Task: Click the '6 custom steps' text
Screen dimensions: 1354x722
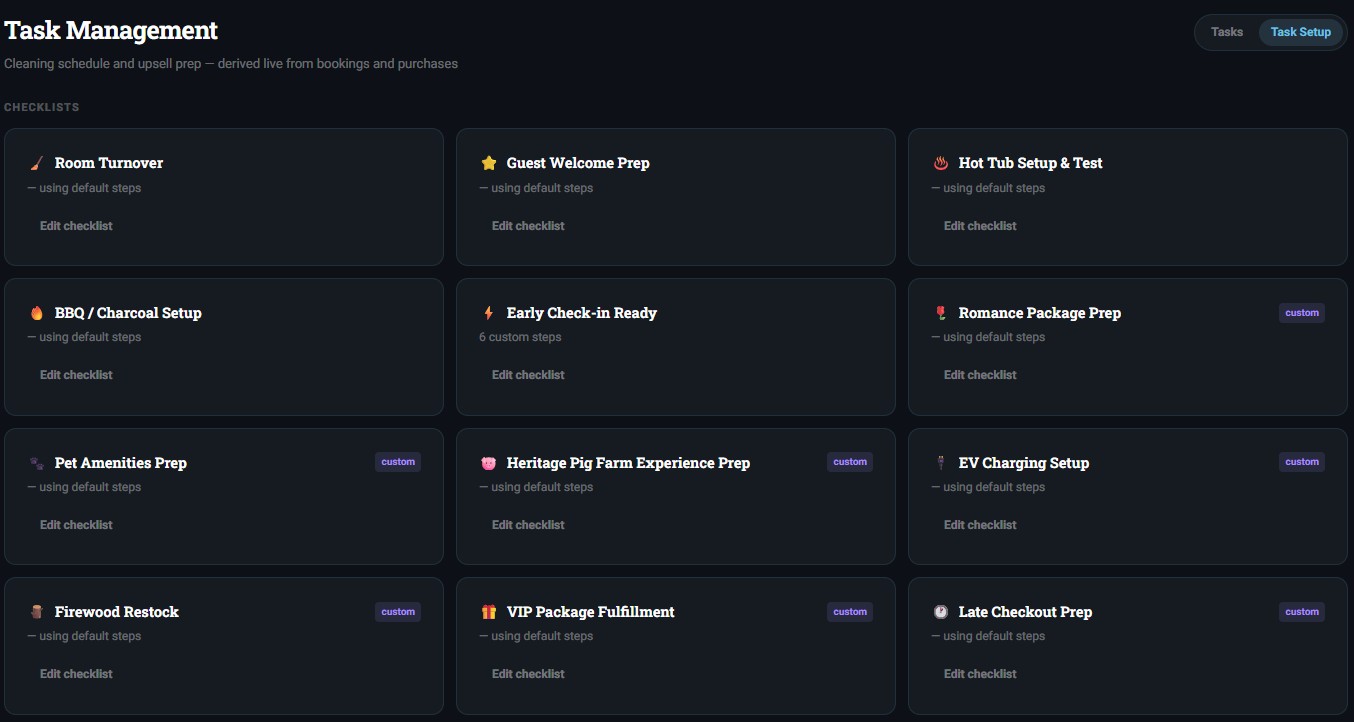Action: (x=520, y=337)
